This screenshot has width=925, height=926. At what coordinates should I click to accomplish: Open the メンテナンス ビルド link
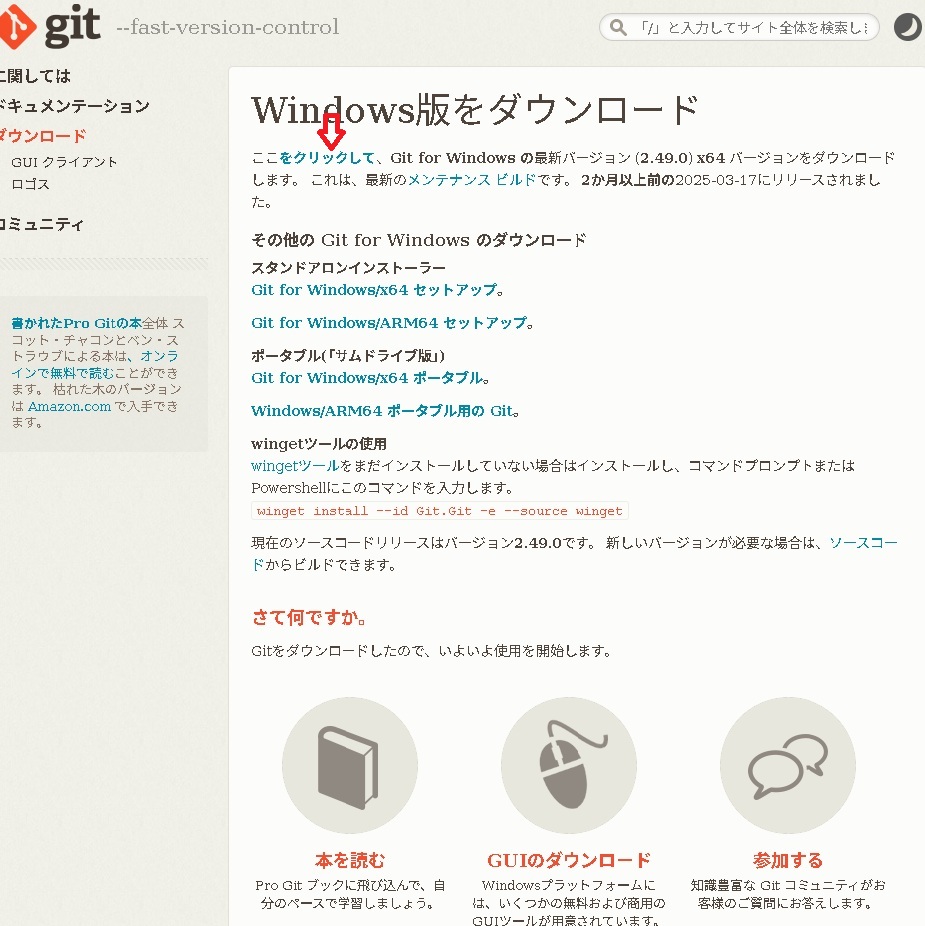472,180
